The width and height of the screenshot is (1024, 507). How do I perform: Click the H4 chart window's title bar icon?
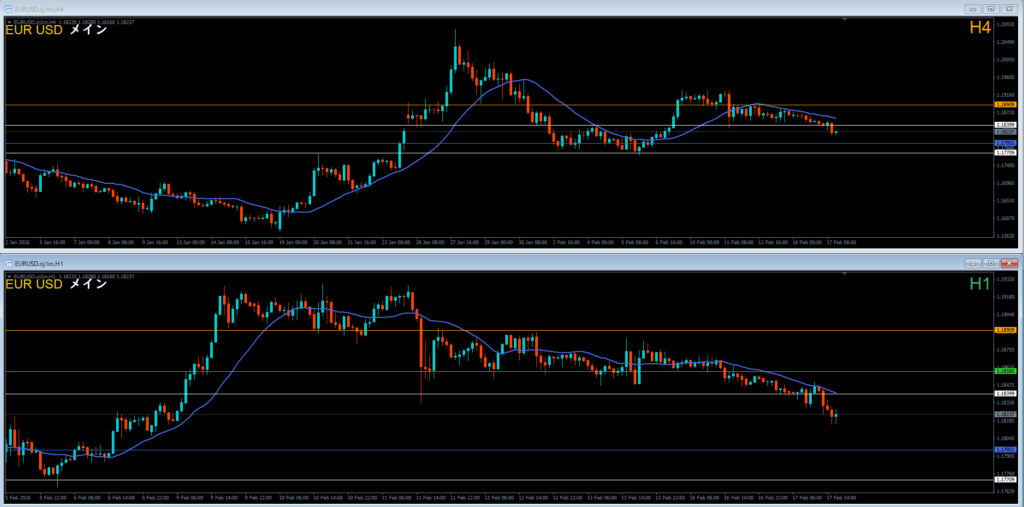[x=10, y=8]
